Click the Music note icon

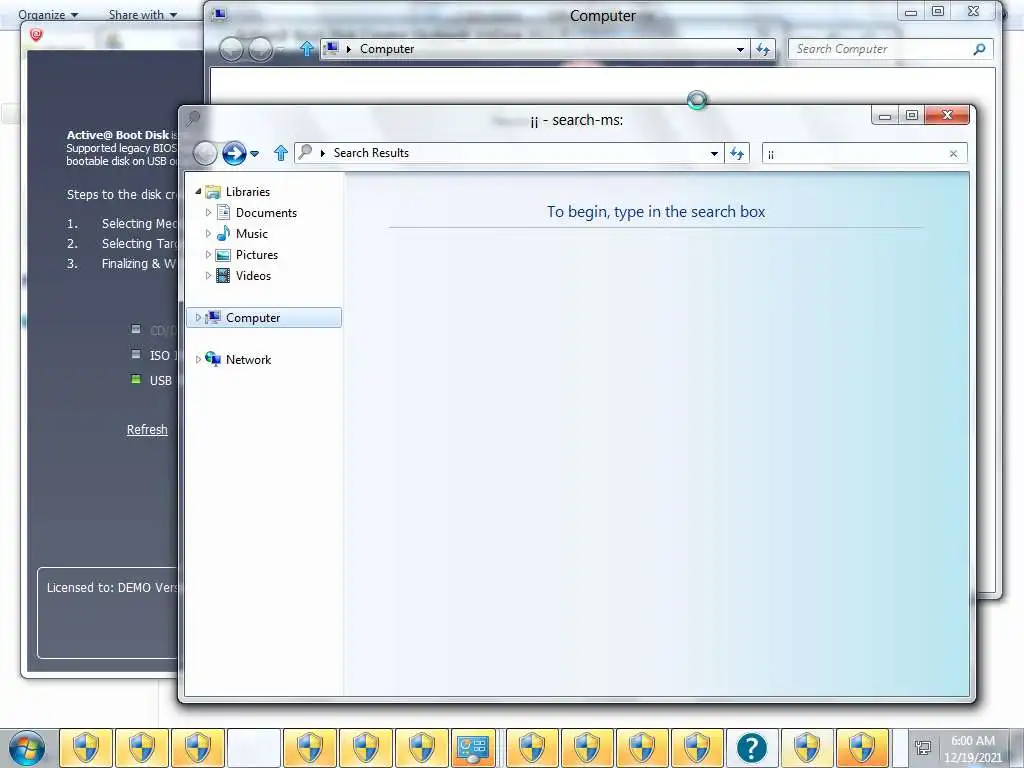223,233
